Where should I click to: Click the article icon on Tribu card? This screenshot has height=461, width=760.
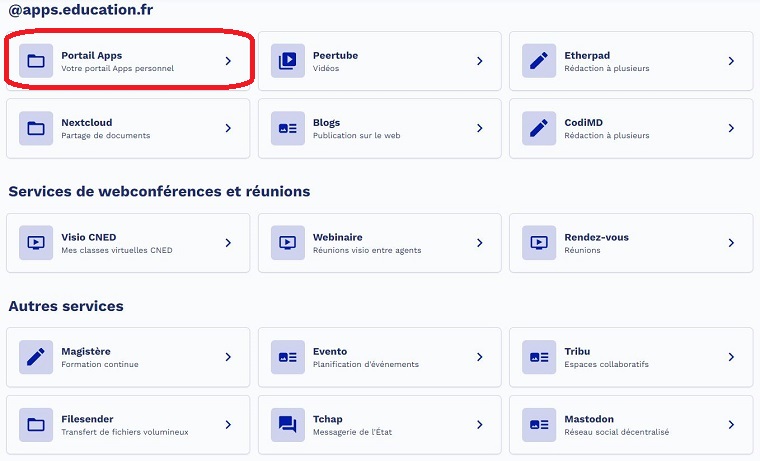[539, 357]
